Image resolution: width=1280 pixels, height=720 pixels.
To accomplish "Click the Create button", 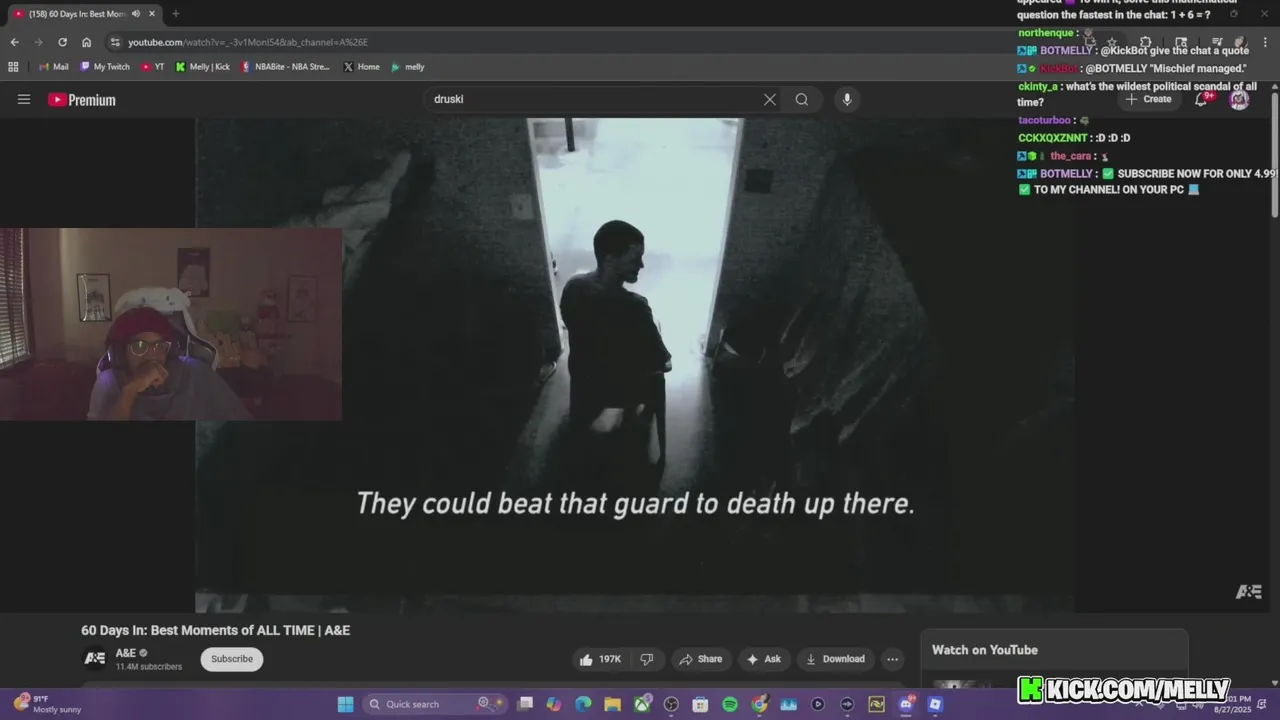I will (x=1148, y=99).
